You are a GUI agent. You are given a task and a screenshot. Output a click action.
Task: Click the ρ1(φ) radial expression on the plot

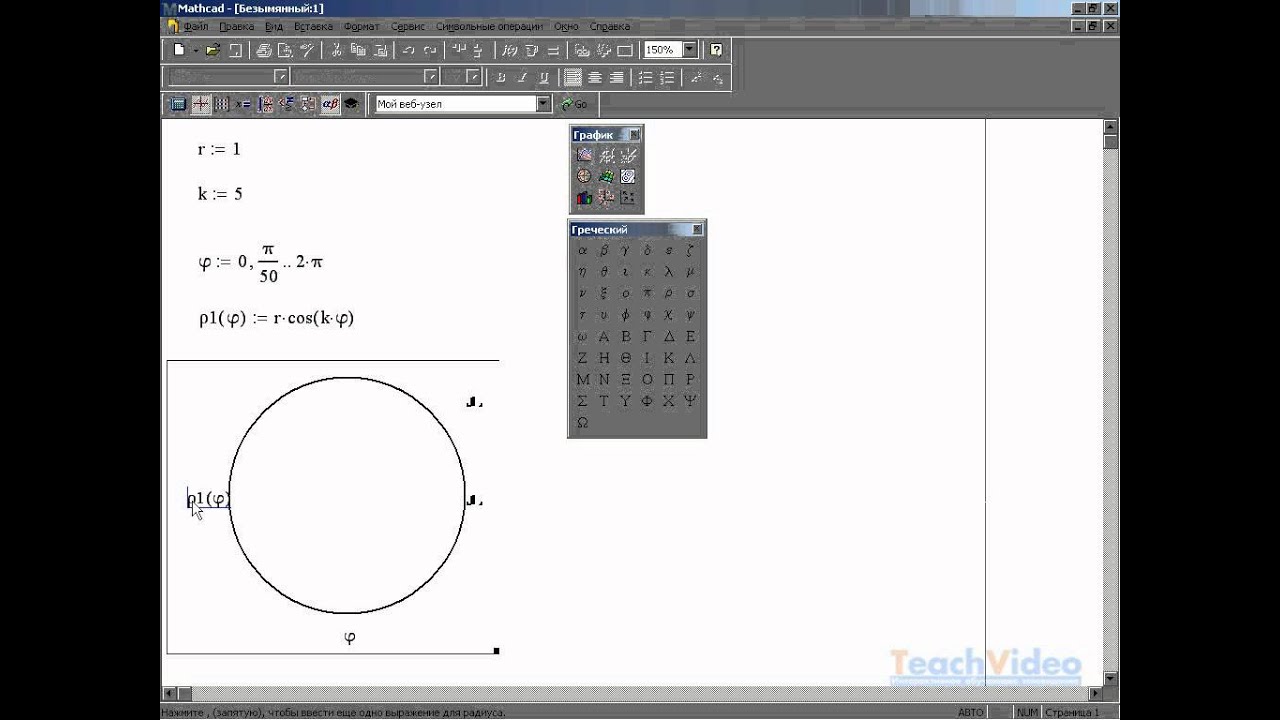[209, 498]
